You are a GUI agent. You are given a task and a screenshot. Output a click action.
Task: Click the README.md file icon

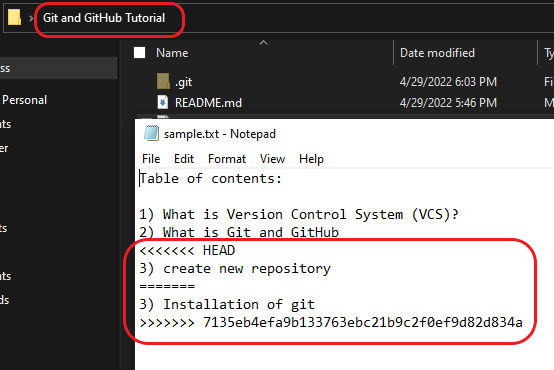point(163,102)
